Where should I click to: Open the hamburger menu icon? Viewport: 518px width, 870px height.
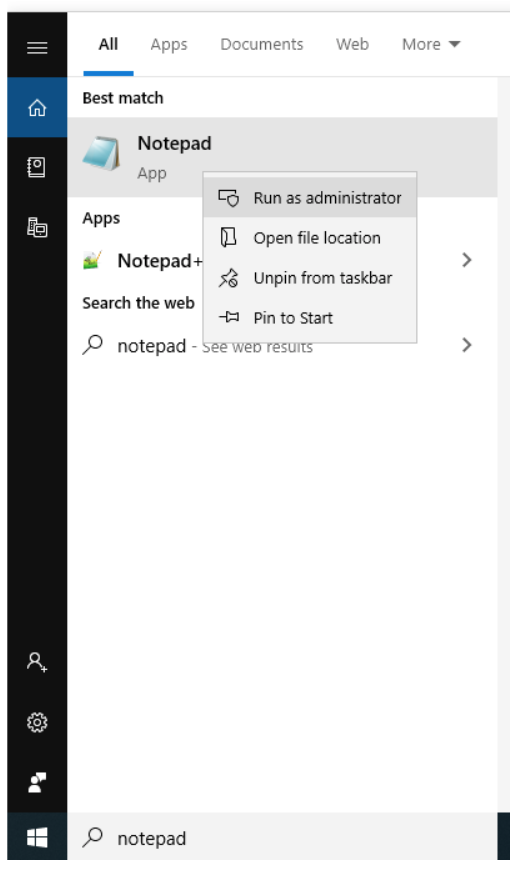37,48
